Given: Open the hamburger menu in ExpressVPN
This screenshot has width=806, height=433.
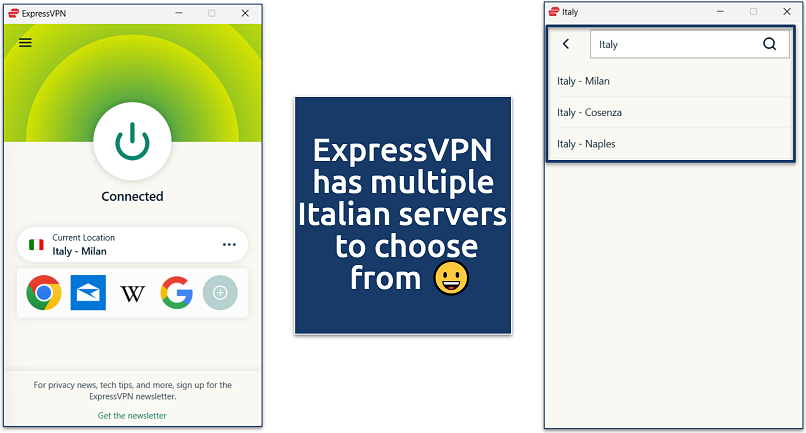Looking at the screenshot, I should coord(25,43).
